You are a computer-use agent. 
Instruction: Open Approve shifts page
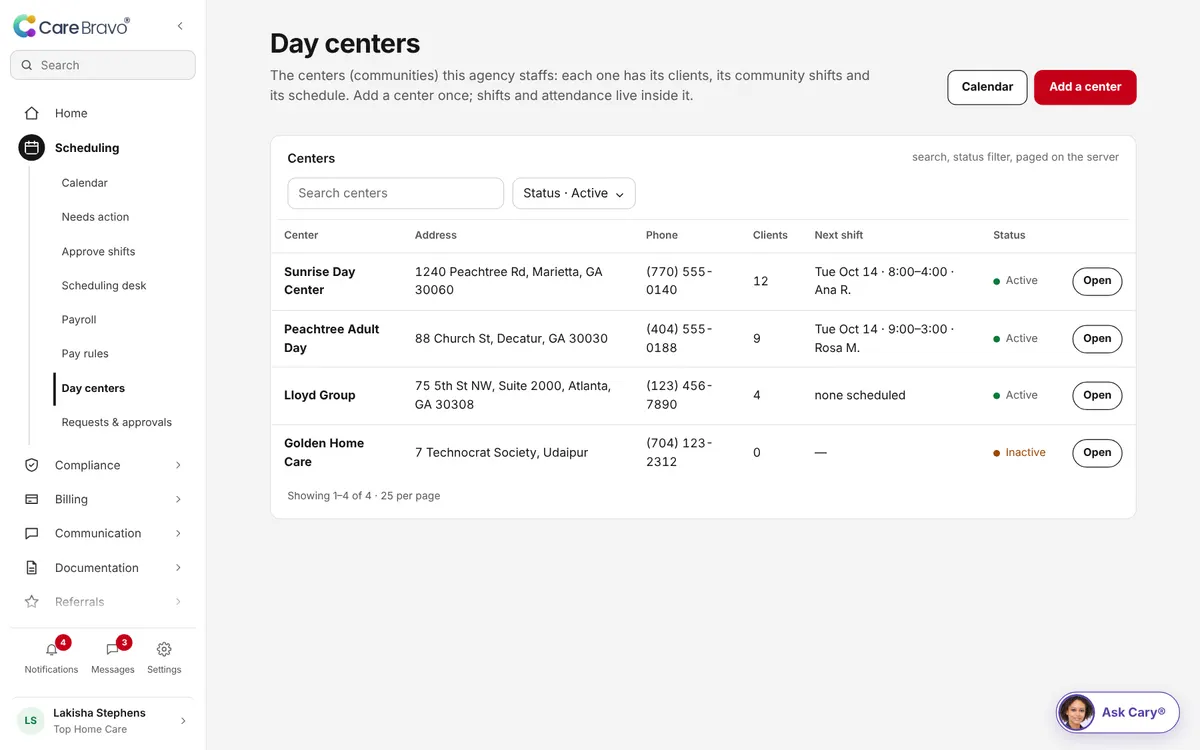click(98, 252)
